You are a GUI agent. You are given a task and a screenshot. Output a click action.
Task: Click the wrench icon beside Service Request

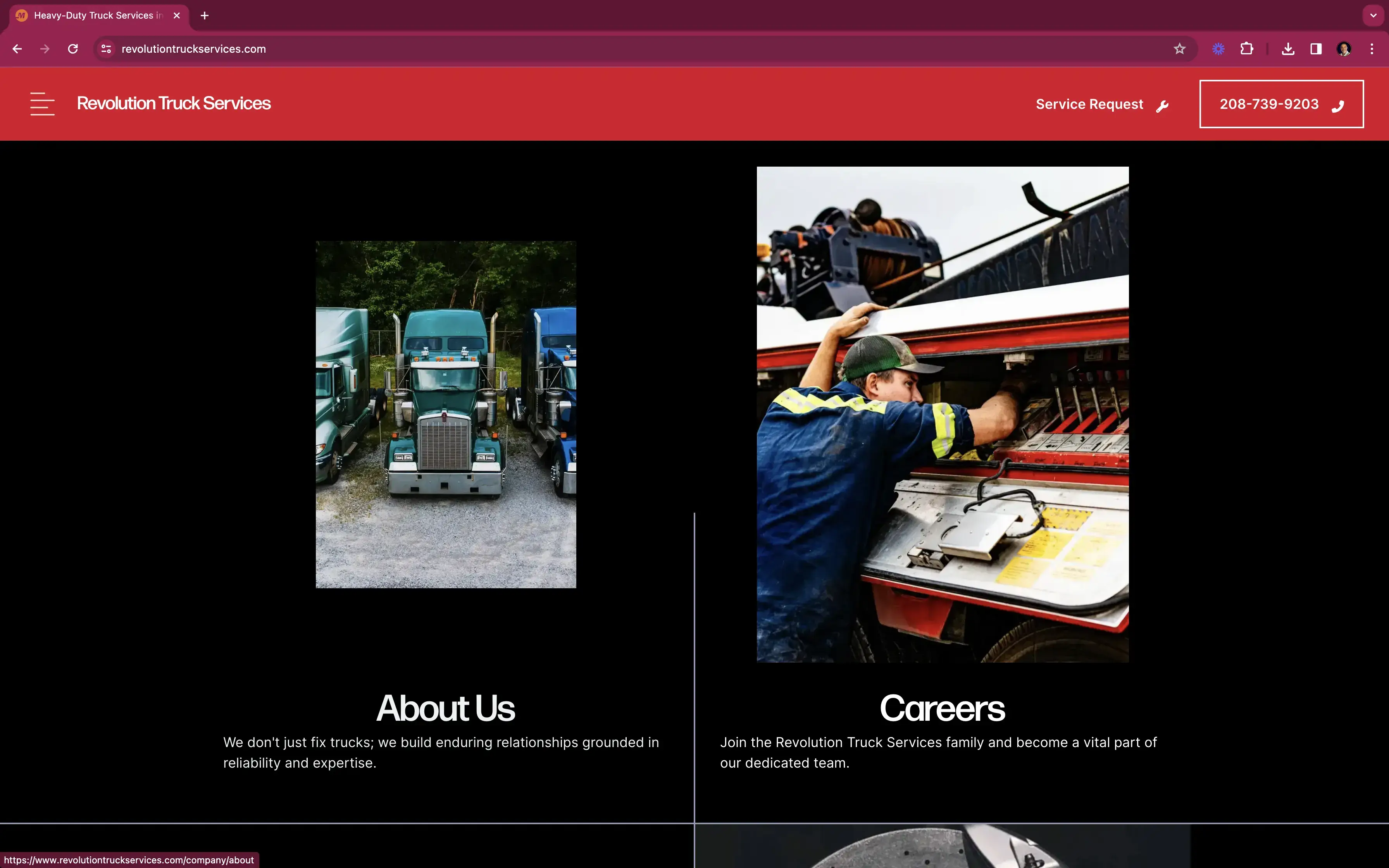[1162, 106]
